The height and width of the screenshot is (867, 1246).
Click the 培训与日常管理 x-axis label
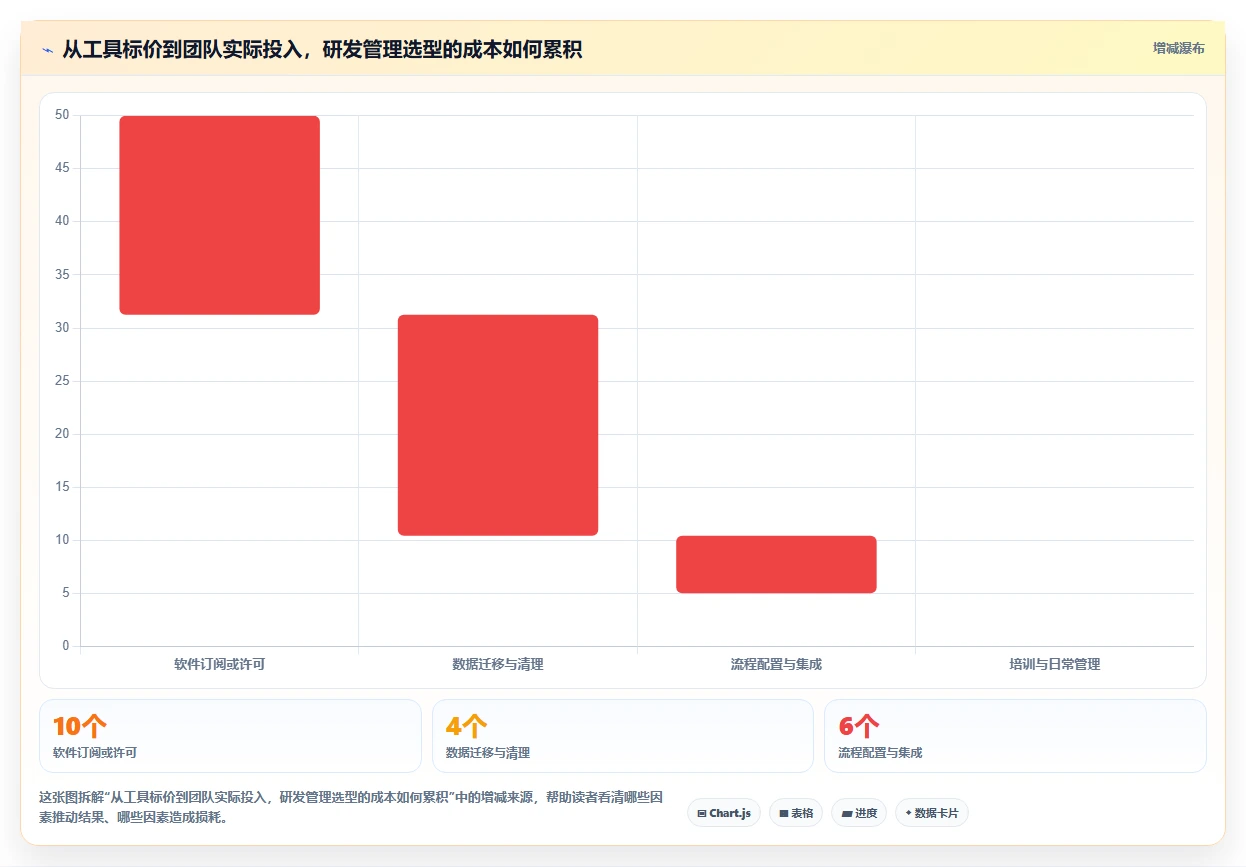1055,664
